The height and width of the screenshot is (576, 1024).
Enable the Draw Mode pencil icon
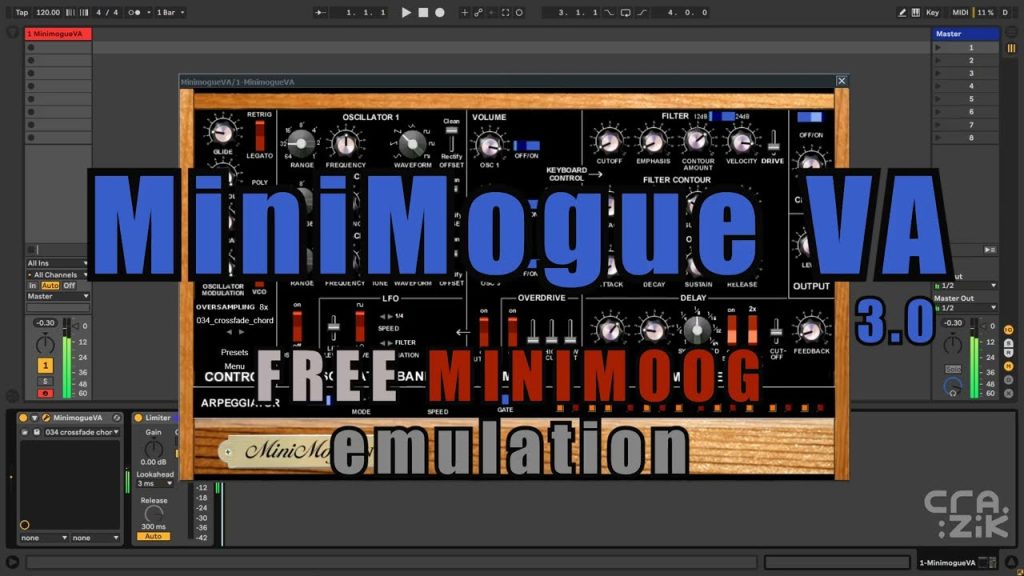(902, 12)
